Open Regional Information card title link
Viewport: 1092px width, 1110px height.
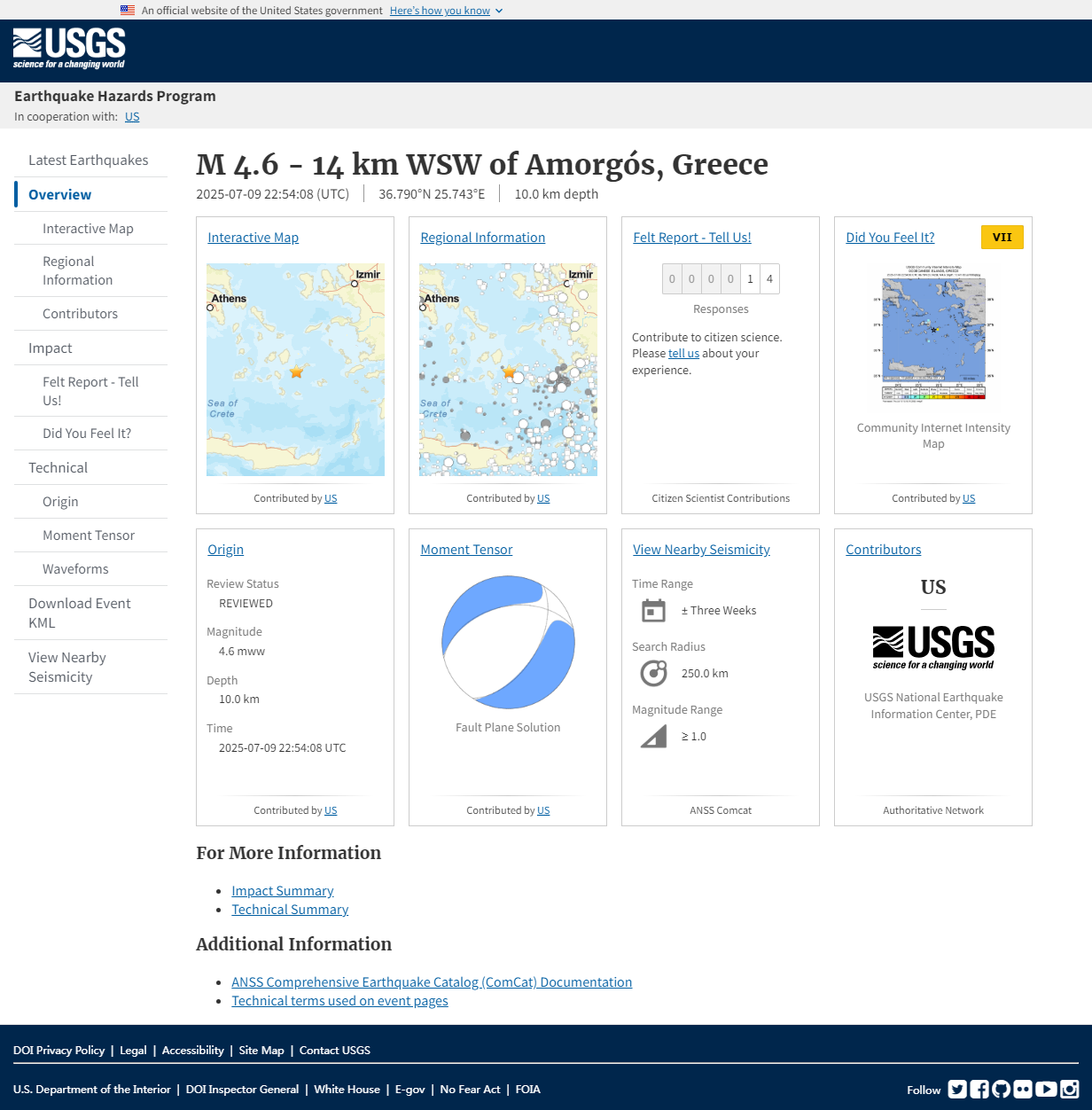tap(483, 238)
